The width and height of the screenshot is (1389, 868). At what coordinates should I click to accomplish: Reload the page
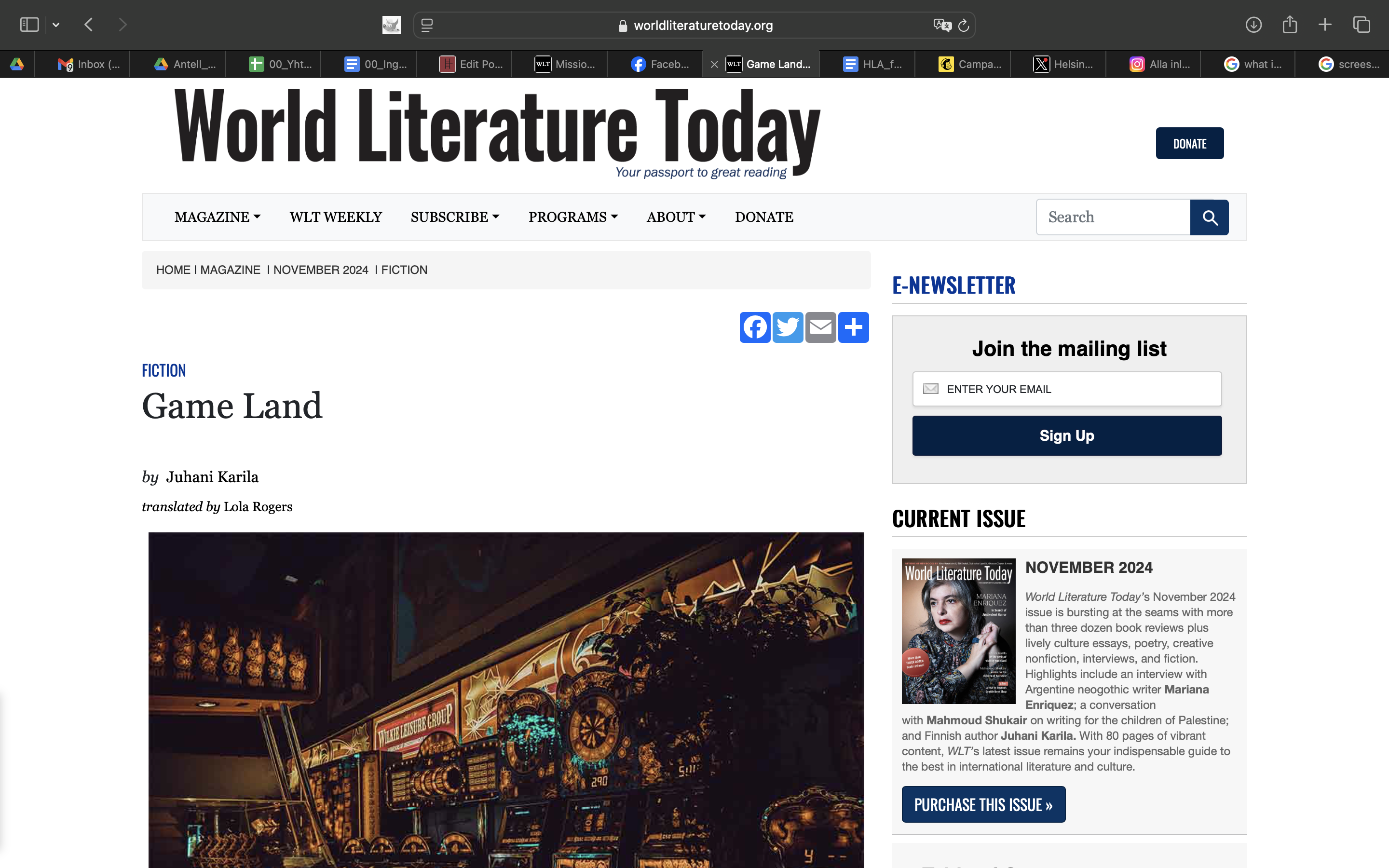pos(964,25)
